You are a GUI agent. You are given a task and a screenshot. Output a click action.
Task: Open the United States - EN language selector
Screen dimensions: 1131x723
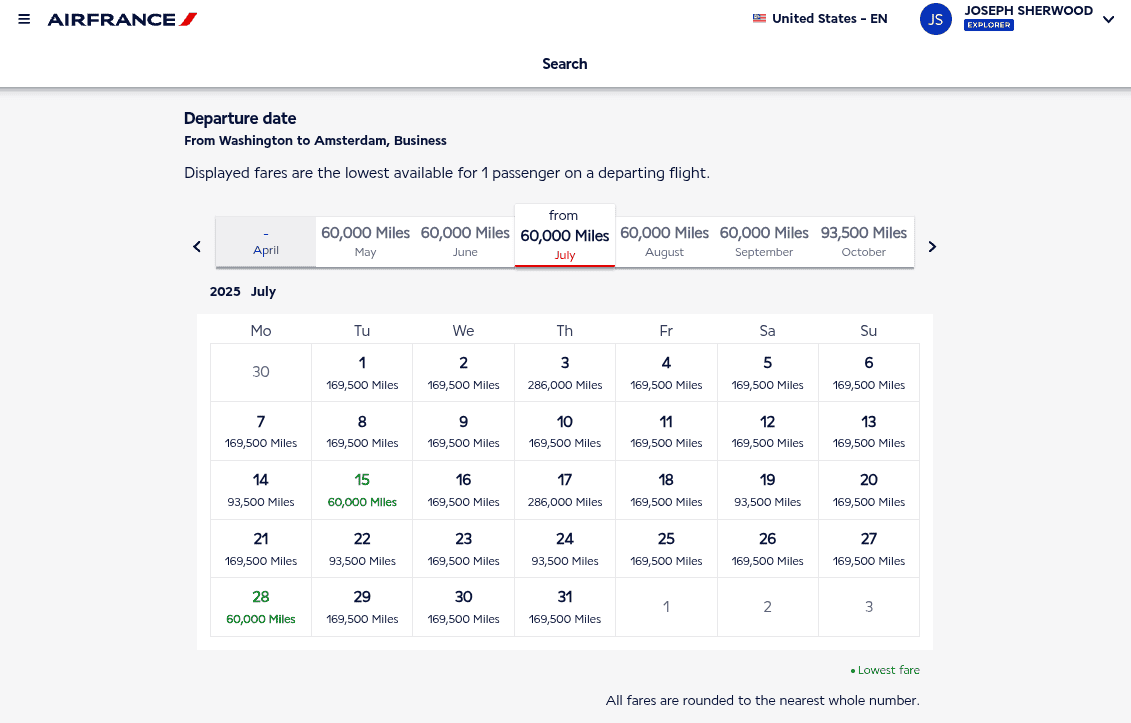[820, 18]
